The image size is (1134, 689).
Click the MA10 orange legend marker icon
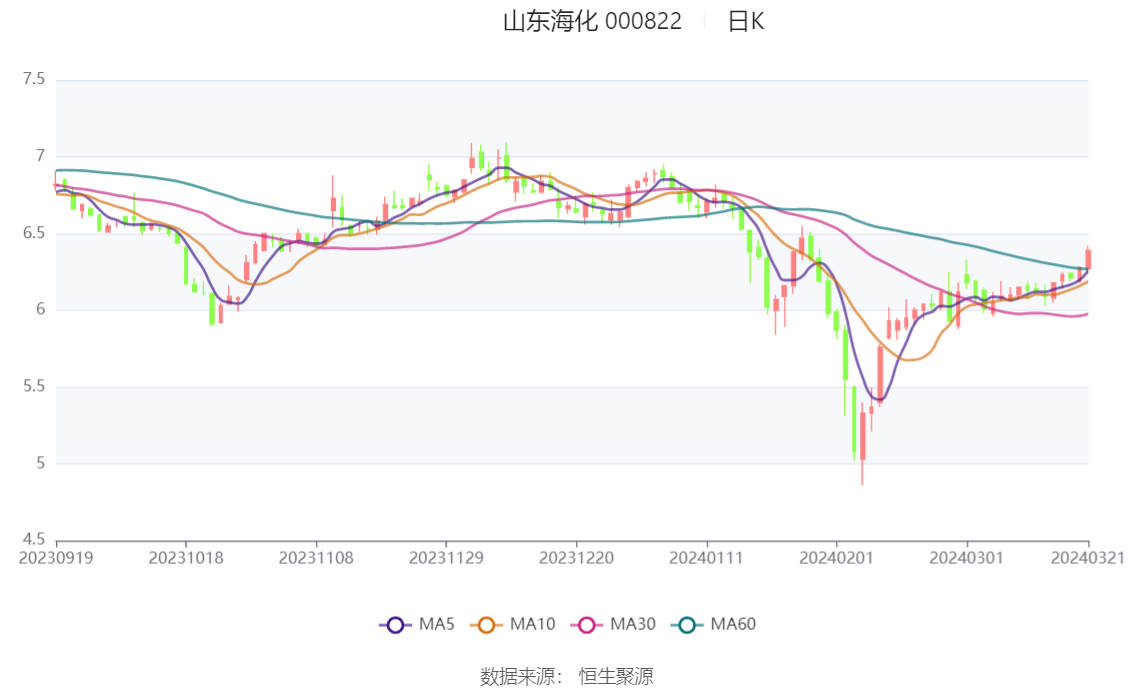[x=487, y=625]
